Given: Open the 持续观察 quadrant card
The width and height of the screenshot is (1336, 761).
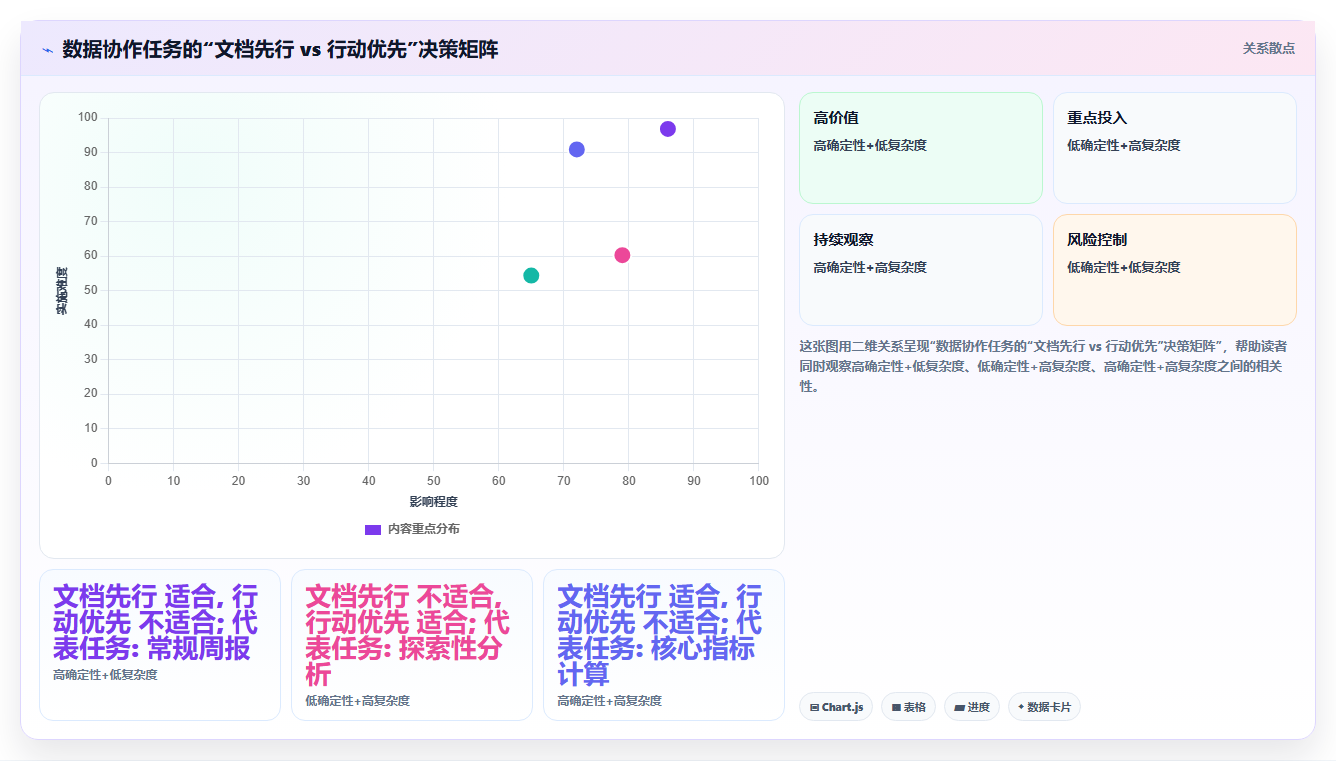Looking at the screenshot, I should 921,270.
